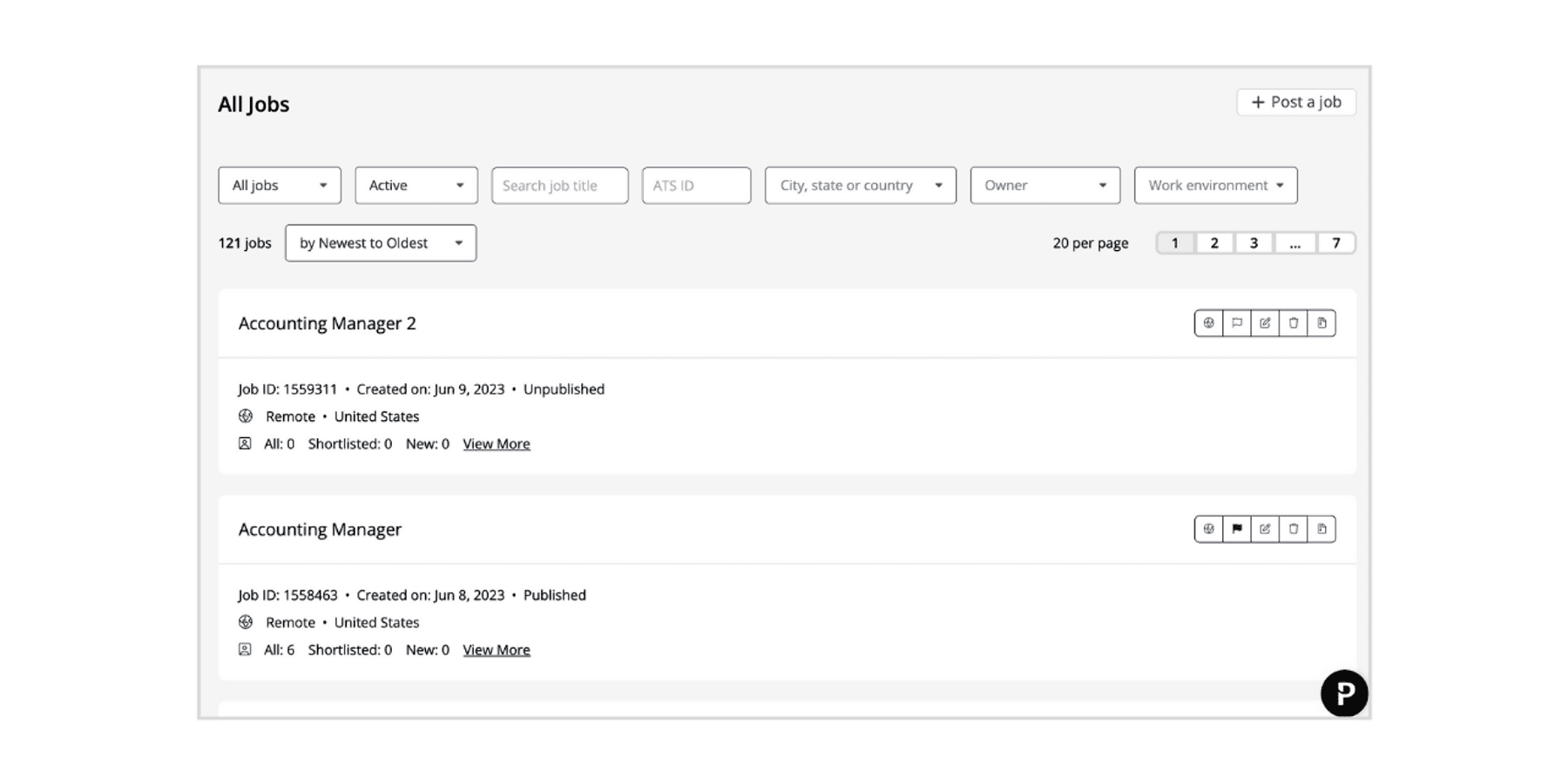Open the Owner filter dropdown
This screenshot has width=1568, height=784.
1045,186
